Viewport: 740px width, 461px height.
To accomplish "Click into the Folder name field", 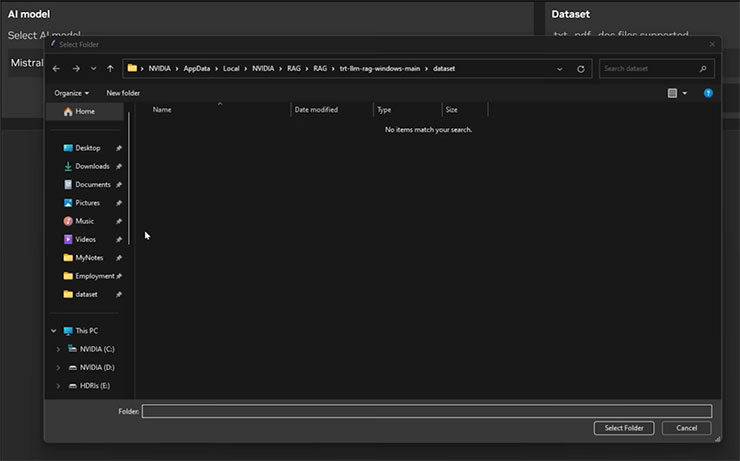I will coord(427,411).
